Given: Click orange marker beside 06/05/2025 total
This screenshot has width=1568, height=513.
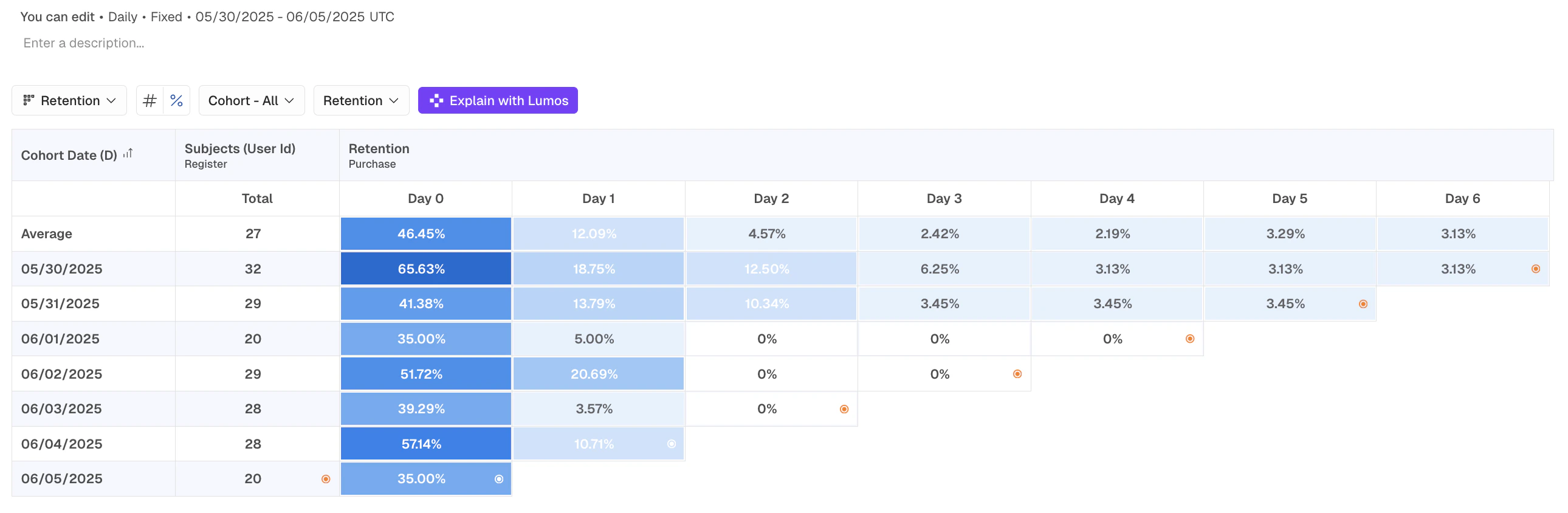Looking at the screenshot, I should pyautogui.click(x=326, y=479).
